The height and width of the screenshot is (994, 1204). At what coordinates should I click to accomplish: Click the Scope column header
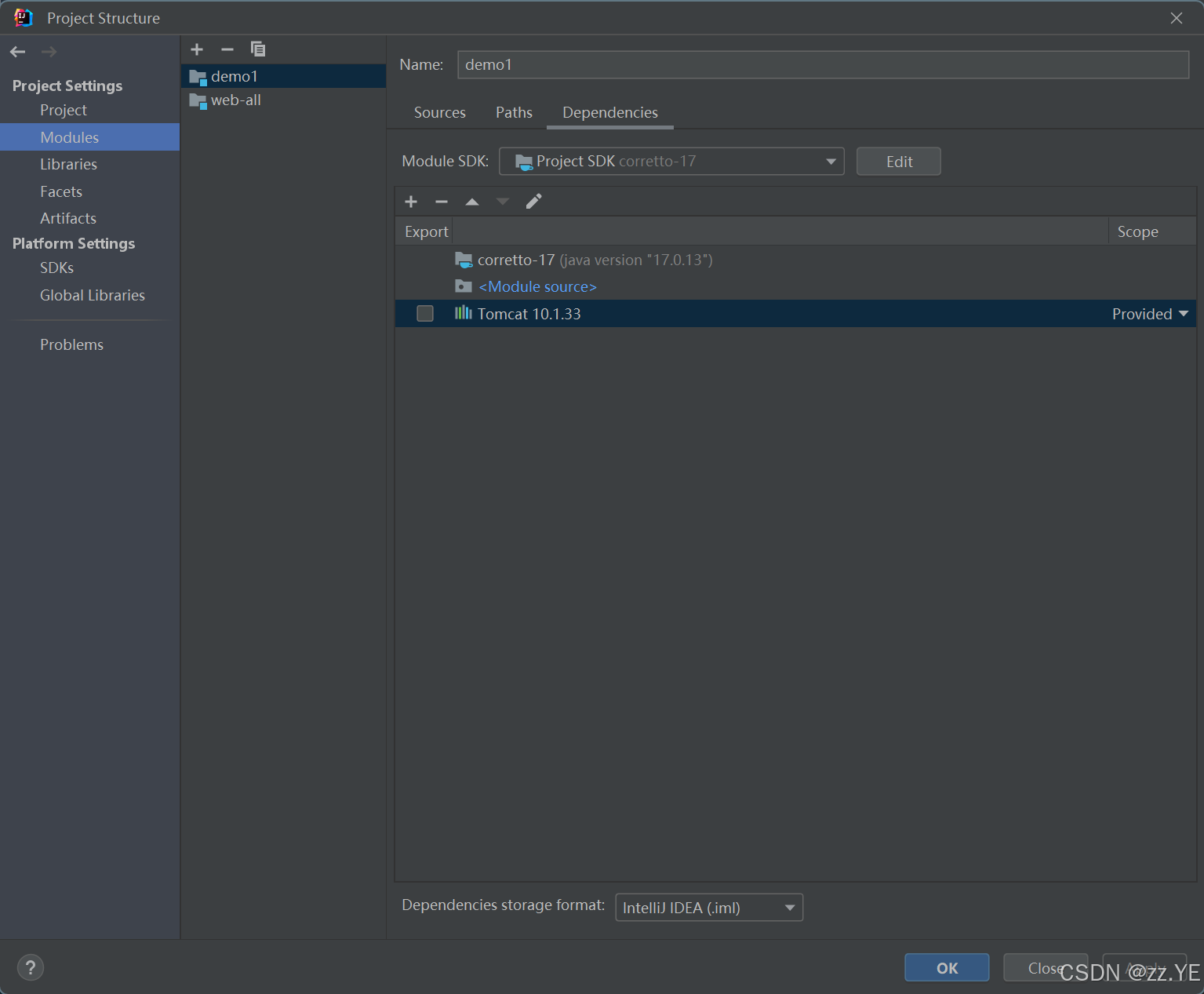point(1152,231)
